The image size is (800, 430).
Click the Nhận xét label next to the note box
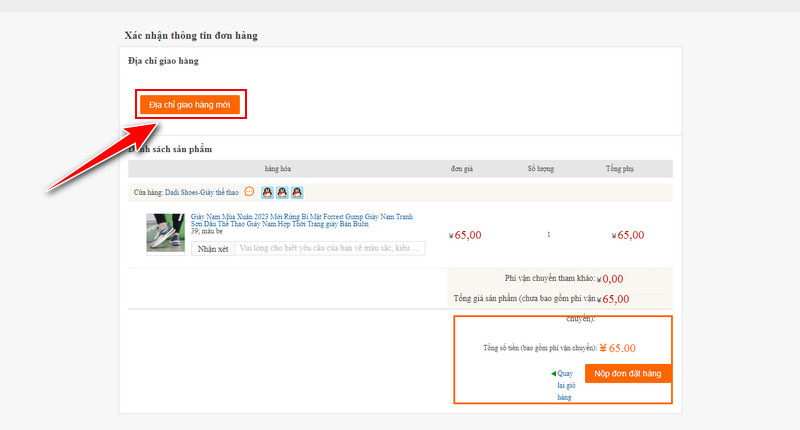(x=213, y=248)
